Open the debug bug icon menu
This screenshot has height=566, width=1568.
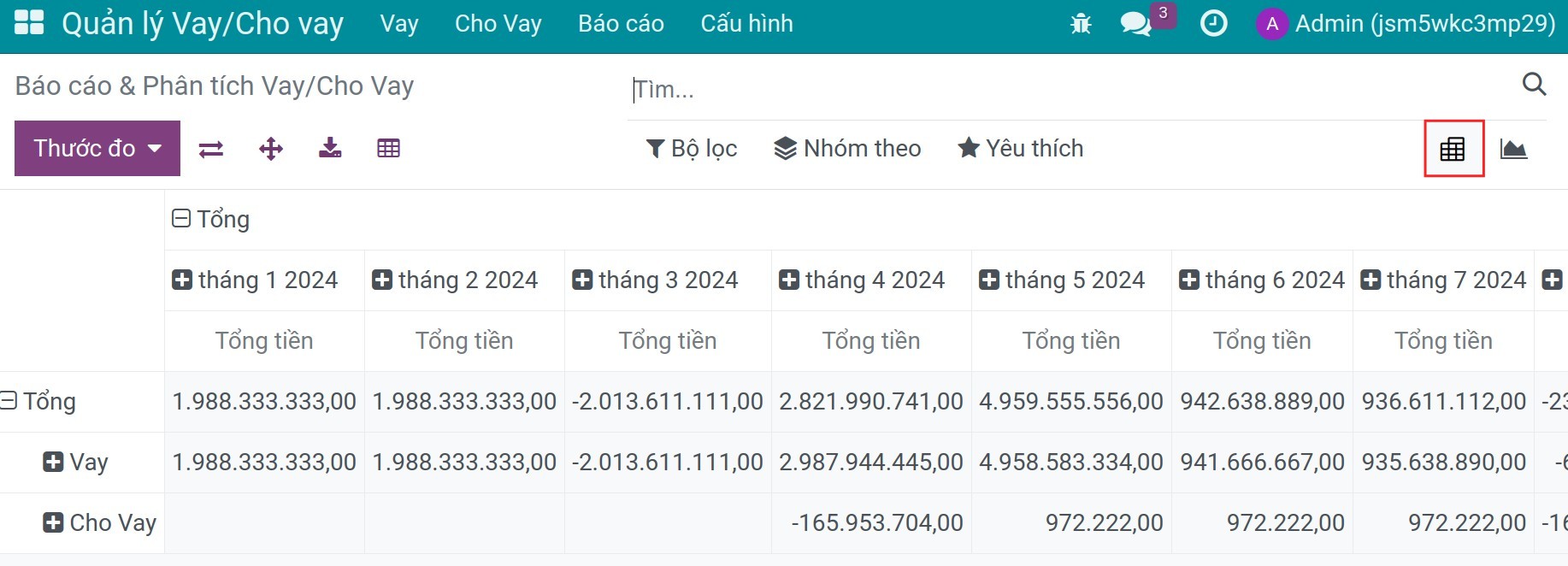click(1081, 24)
